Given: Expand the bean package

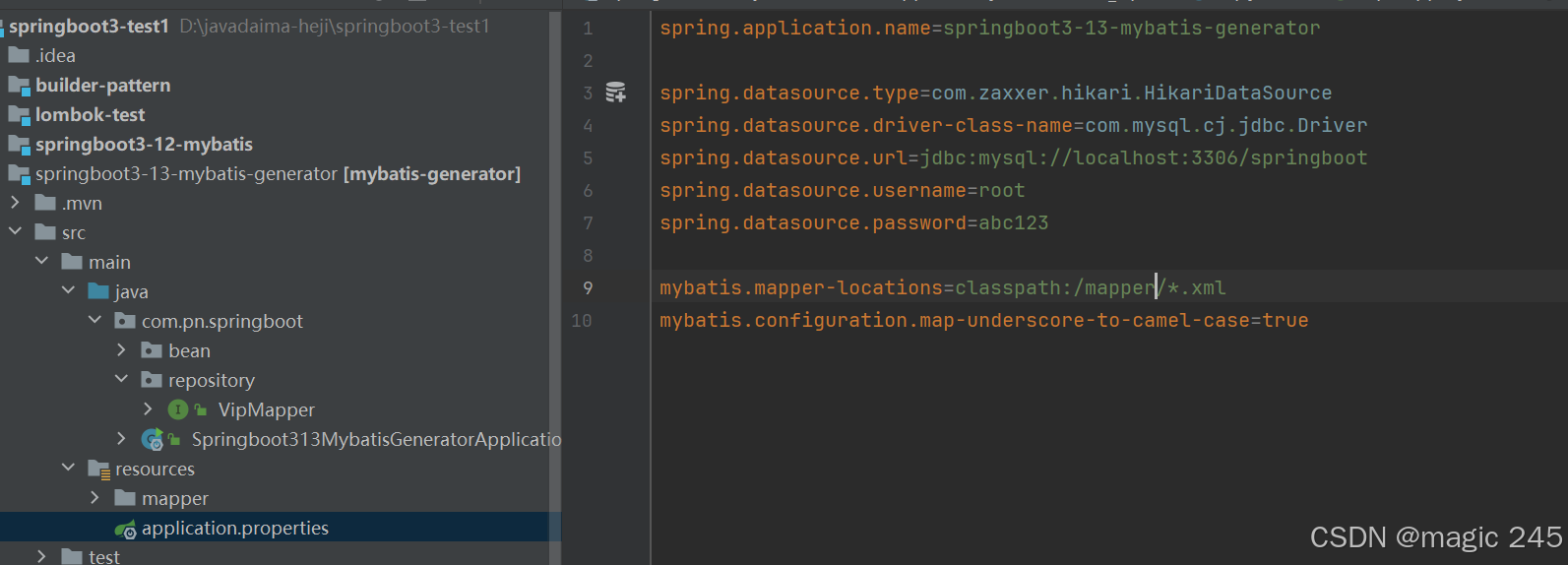Looking at the screenshot, I should pyautogui.click(x=121, y=350).
